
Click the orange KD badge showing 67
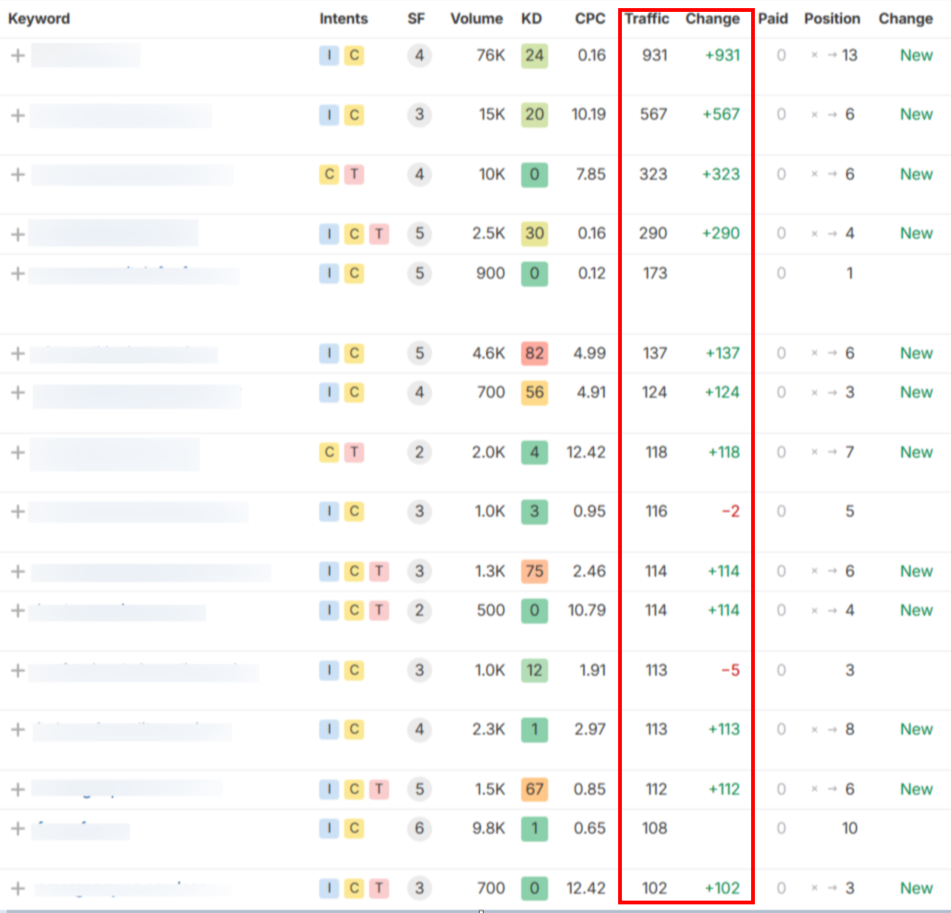point(534,789)
